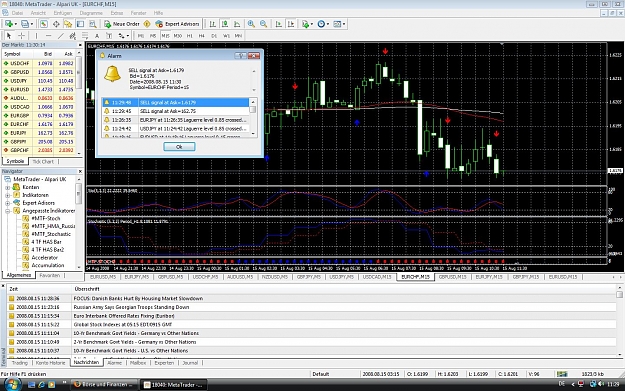Expand the Expert Advisors tree node
This screenshot has width=625, height=391.
(8, 203)
